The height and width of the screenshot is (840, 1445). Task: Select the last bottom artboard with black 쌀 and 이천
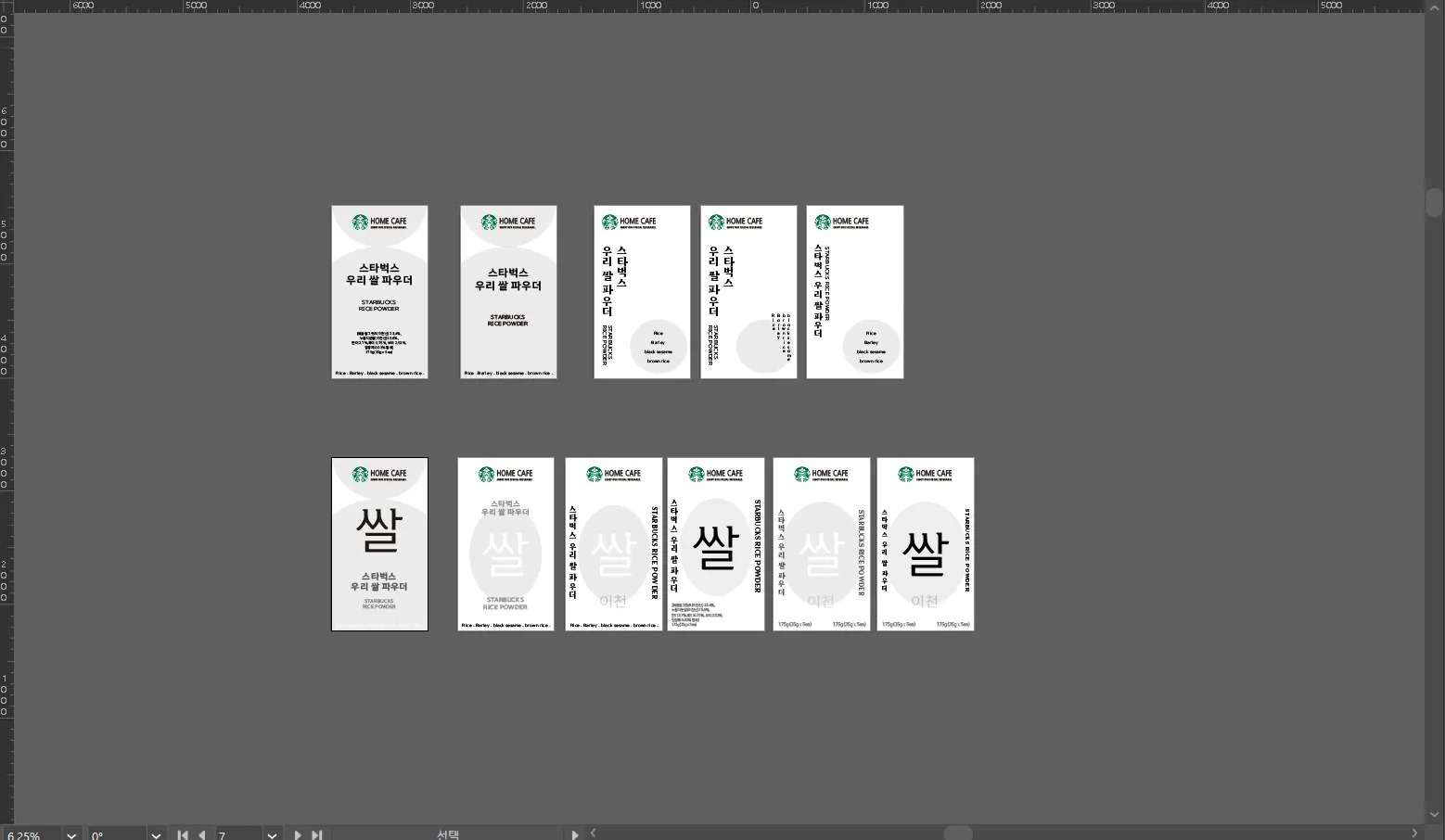(926, 544)
